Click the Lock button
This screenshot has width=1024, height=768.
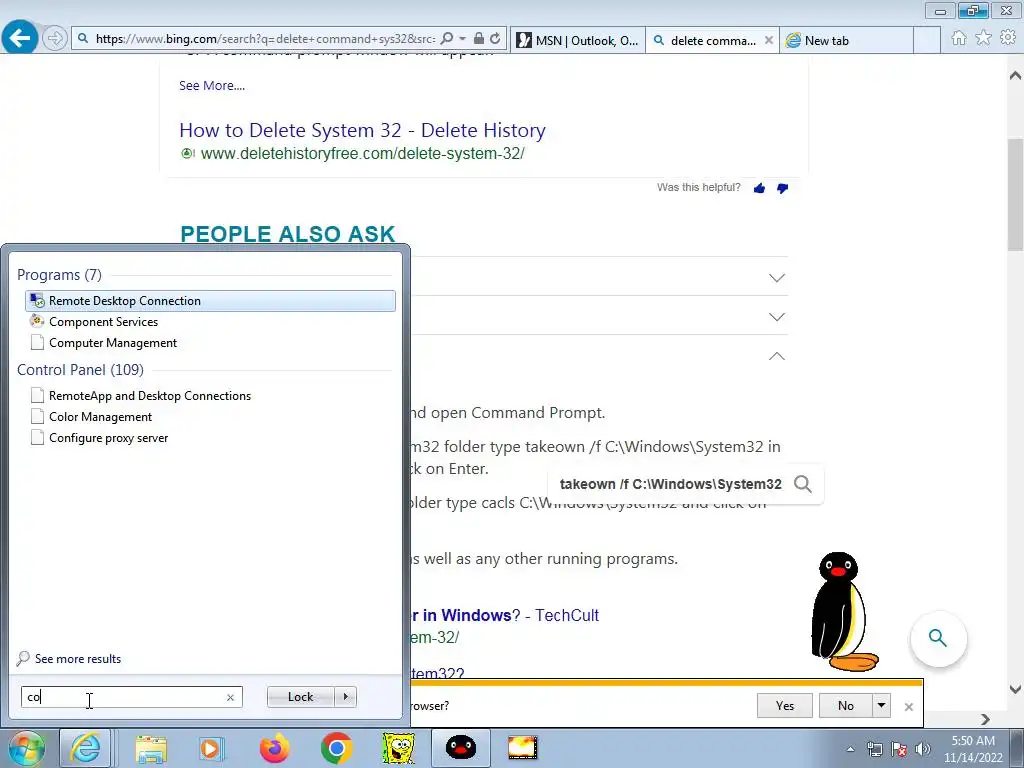click(300, 697)
